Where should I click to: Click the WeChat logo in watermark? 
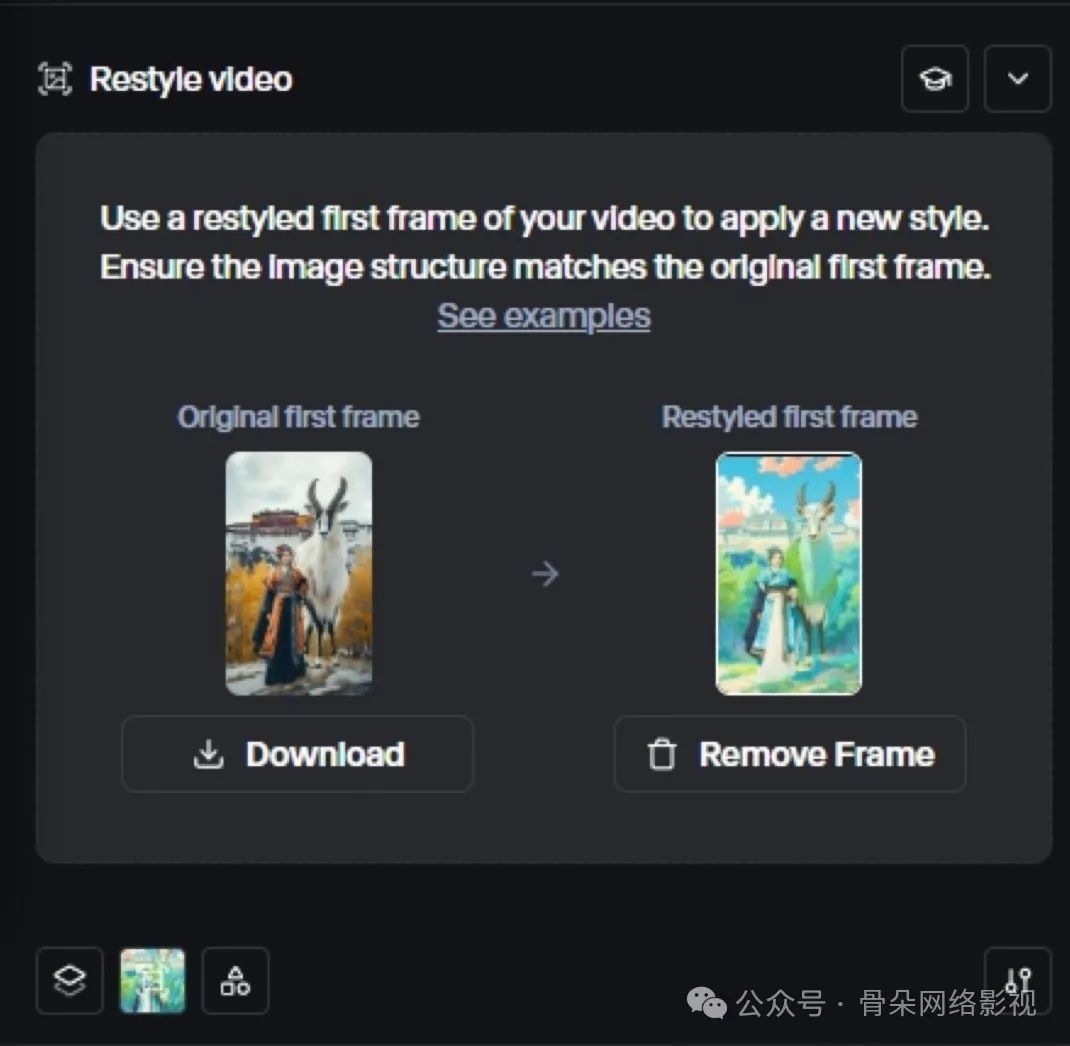(x=711, y=1002)
